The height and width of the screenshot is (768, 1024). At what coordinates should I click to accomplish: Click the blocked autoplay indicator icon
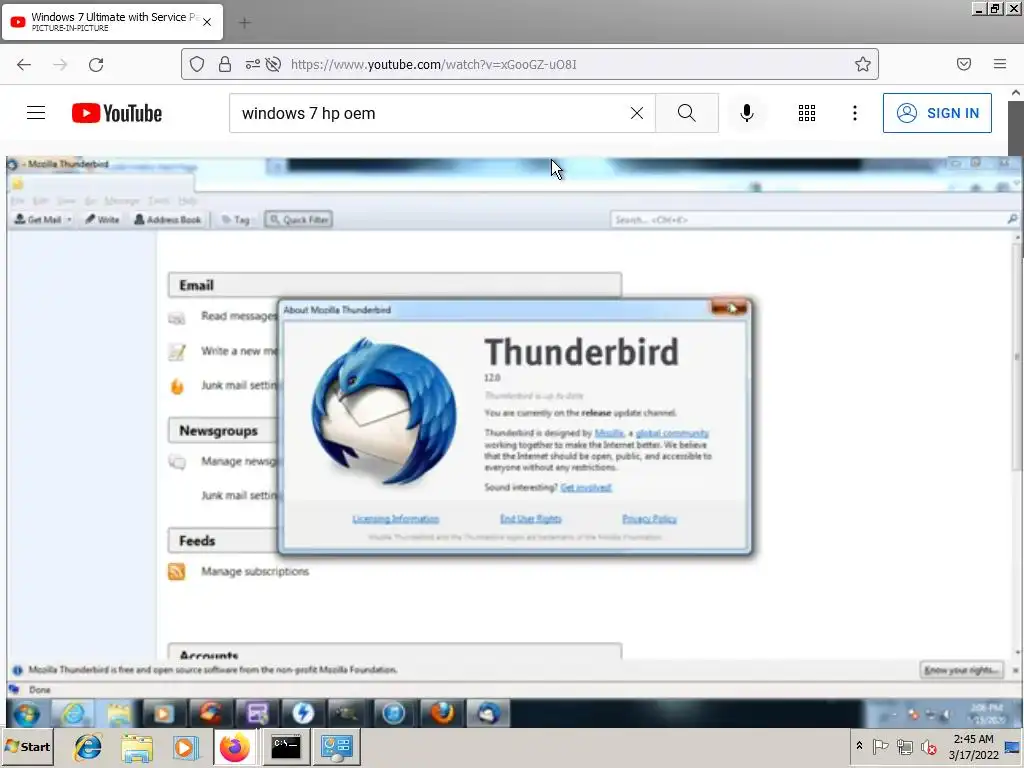point(273,64)
